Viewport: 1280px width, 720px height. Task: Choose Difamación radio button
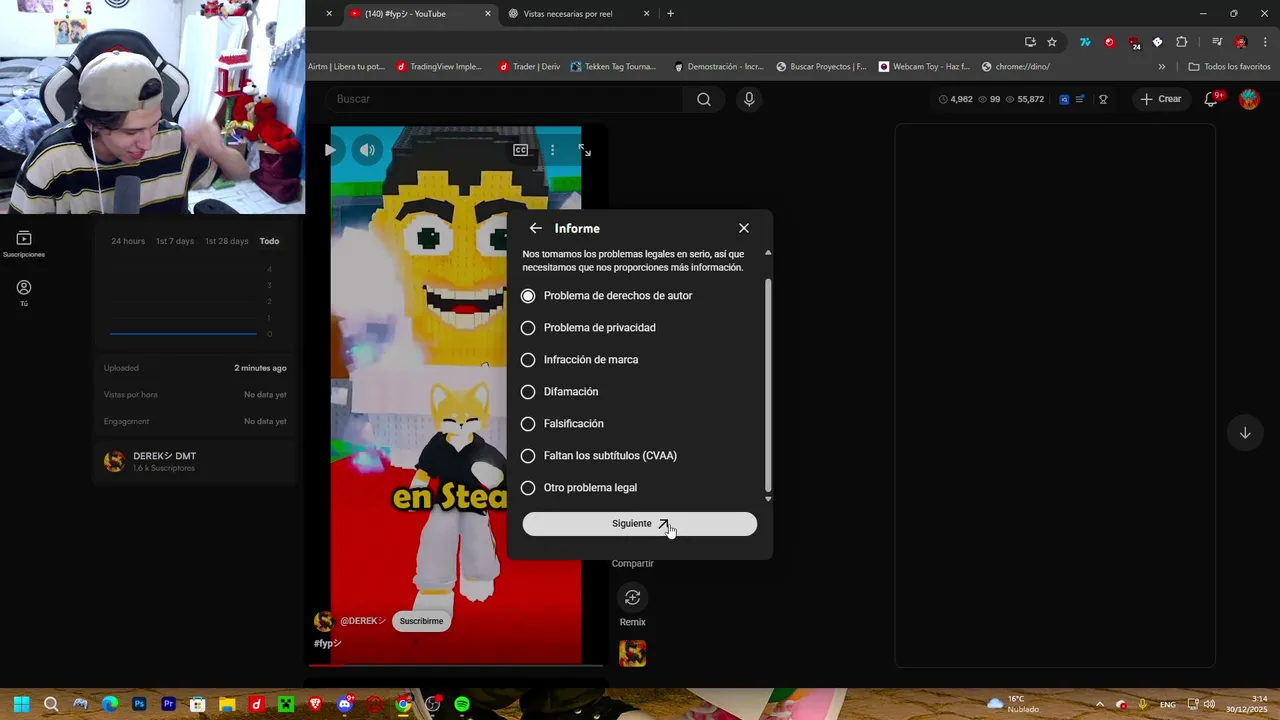point(528,392)
